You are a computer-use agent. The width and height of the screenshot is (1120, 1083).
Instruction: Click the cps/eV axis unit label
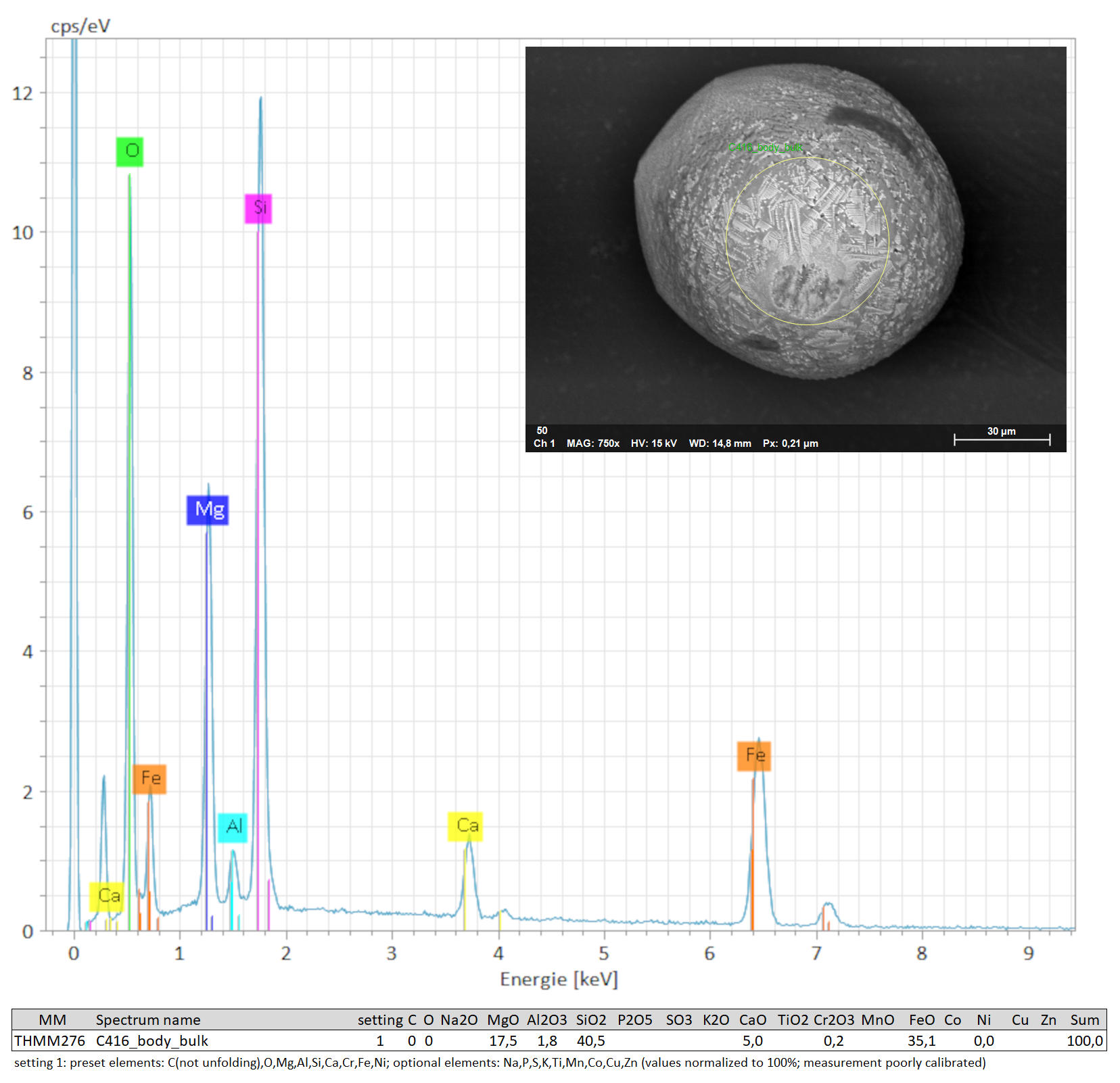pyautogui.click(x=80, y=26)
